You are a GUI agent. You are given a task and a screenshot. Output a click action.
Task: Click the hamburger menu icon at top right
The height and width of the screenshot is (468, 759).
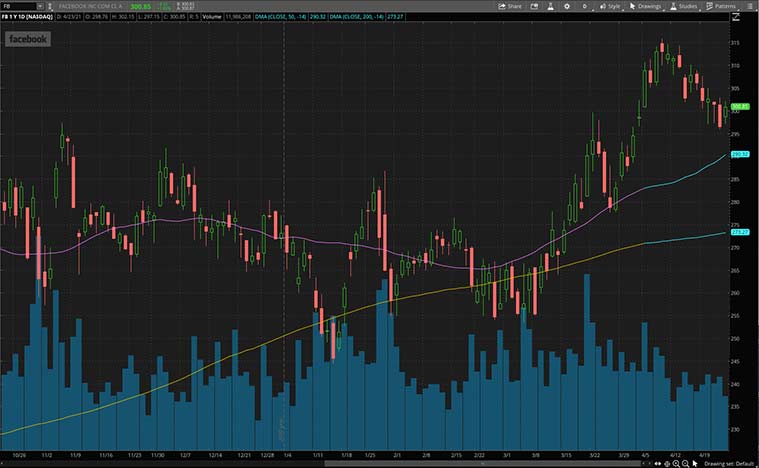(x=751, y=6)
